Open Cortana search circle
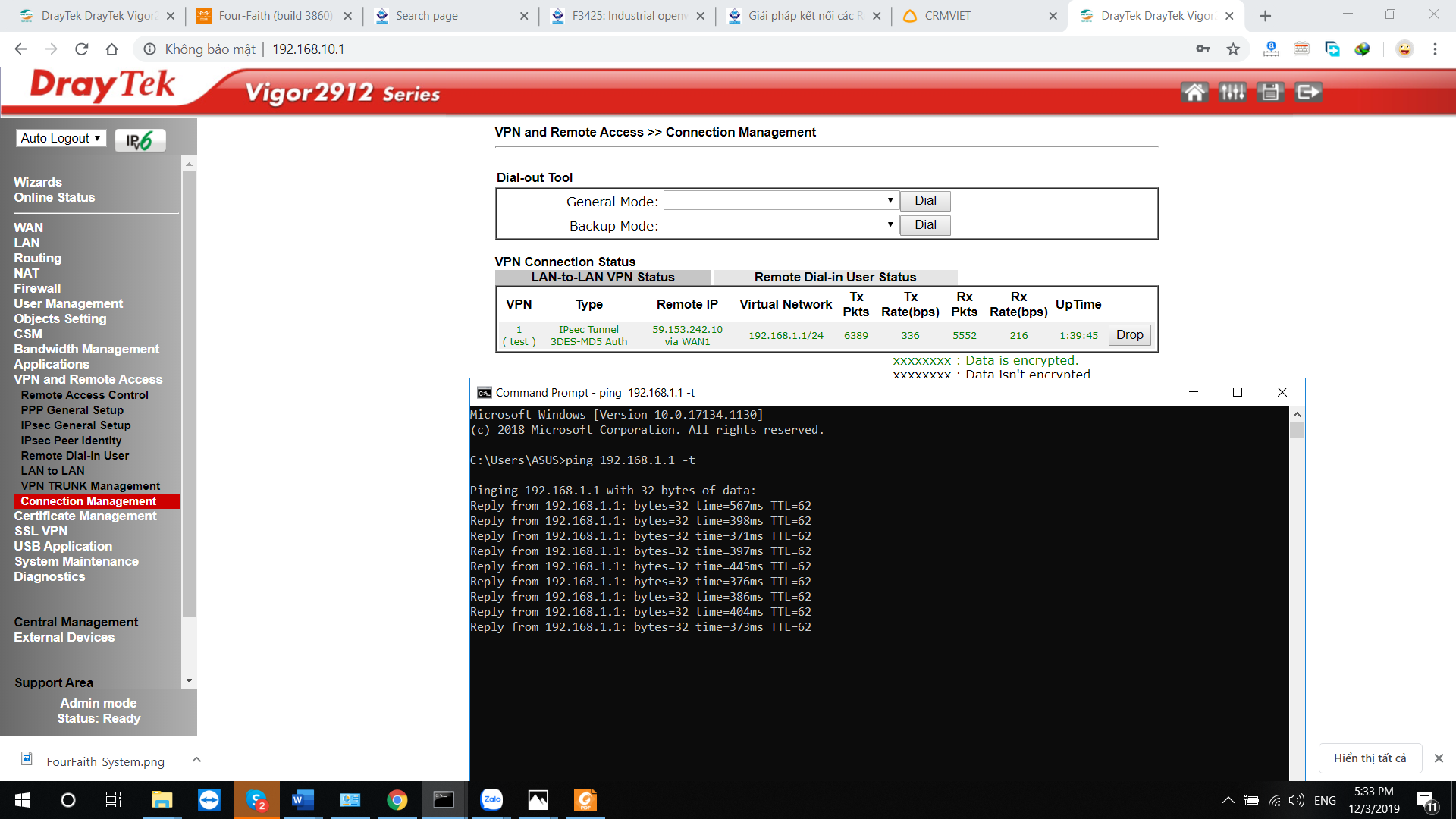The width and height of the screenshot is (1456, 819). click(68, 800)
